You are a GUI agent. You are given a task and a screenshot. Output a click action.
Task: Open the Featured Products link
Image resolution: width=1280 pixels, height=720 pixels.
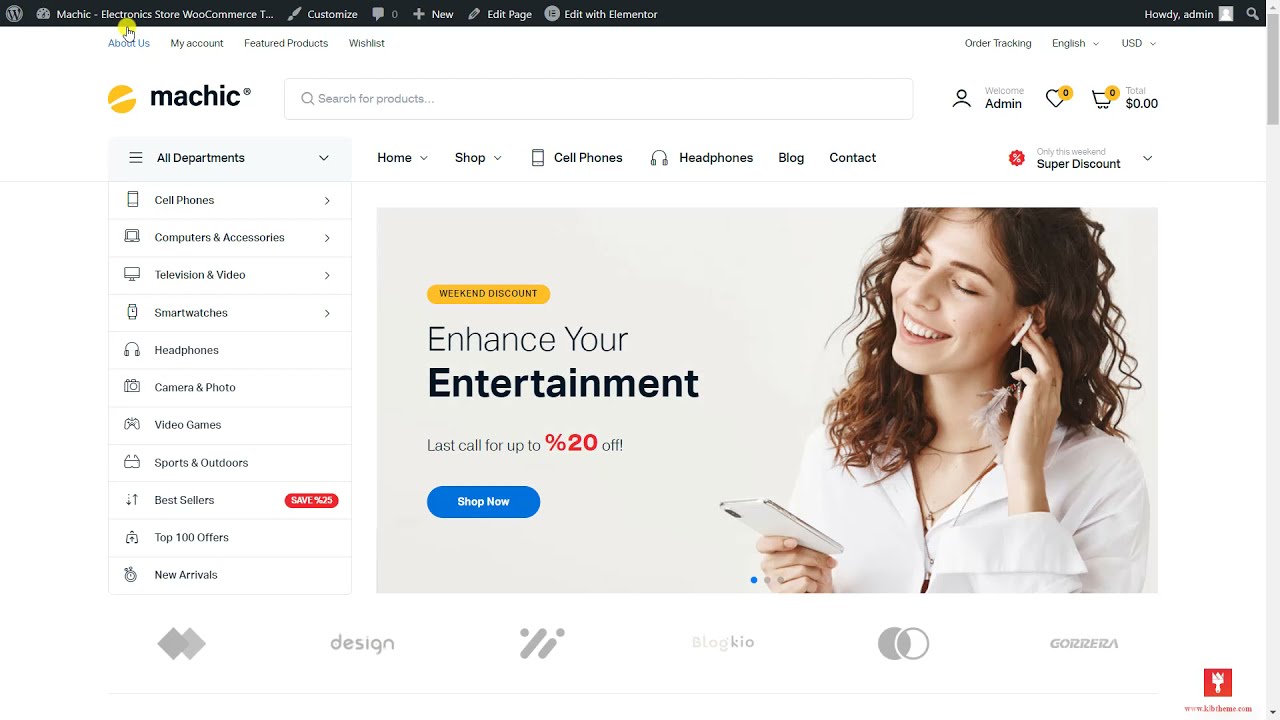click(286, 43)
